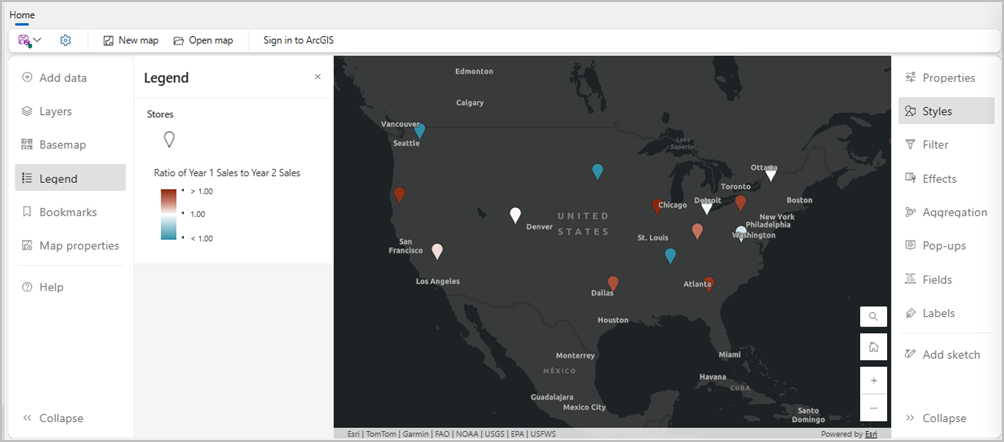Viewport: 1004px width, 442px height.
Task: Click the red store pin at Atlanta
Action: [709, 284]
